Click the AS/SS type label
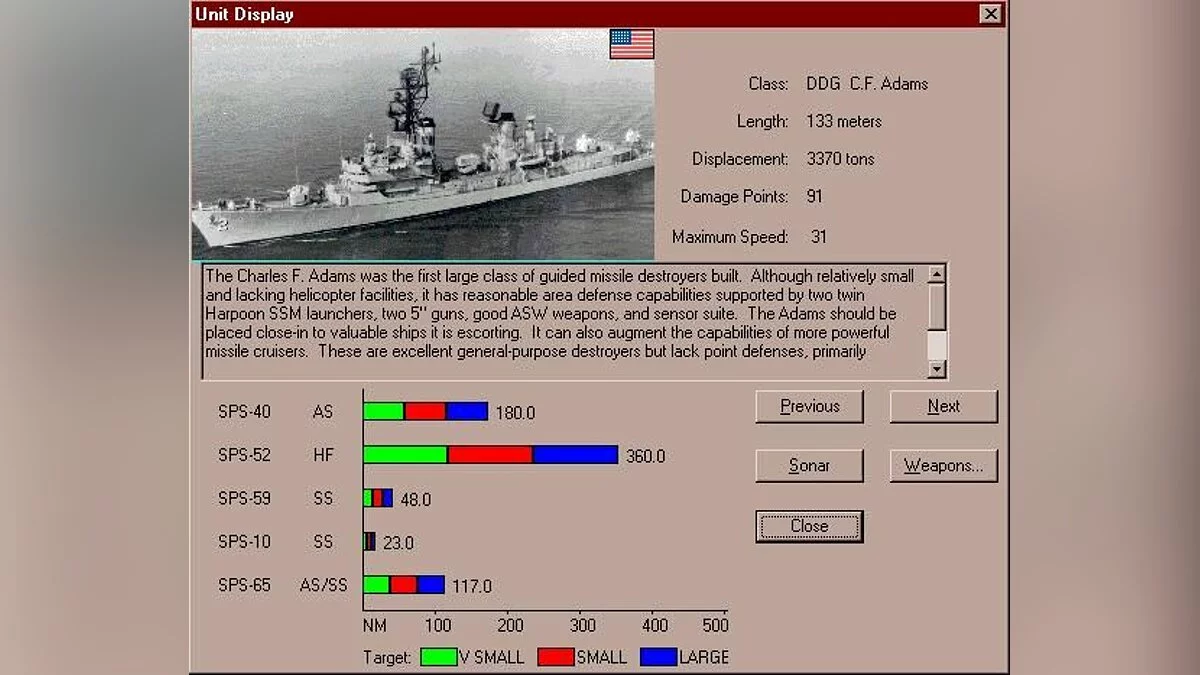 pos(324,585)
